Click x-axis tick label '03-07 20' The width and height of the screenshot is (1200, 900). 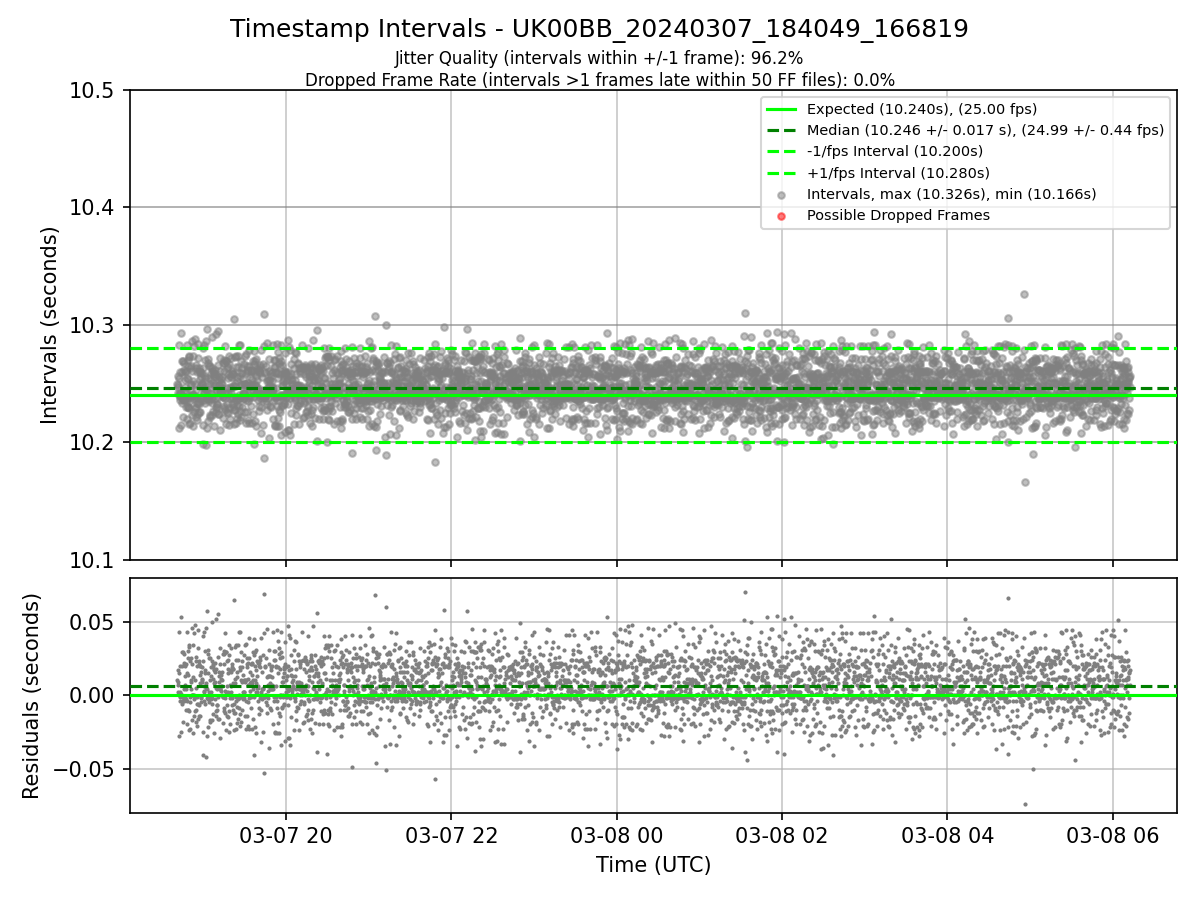[x=286, y=835]
